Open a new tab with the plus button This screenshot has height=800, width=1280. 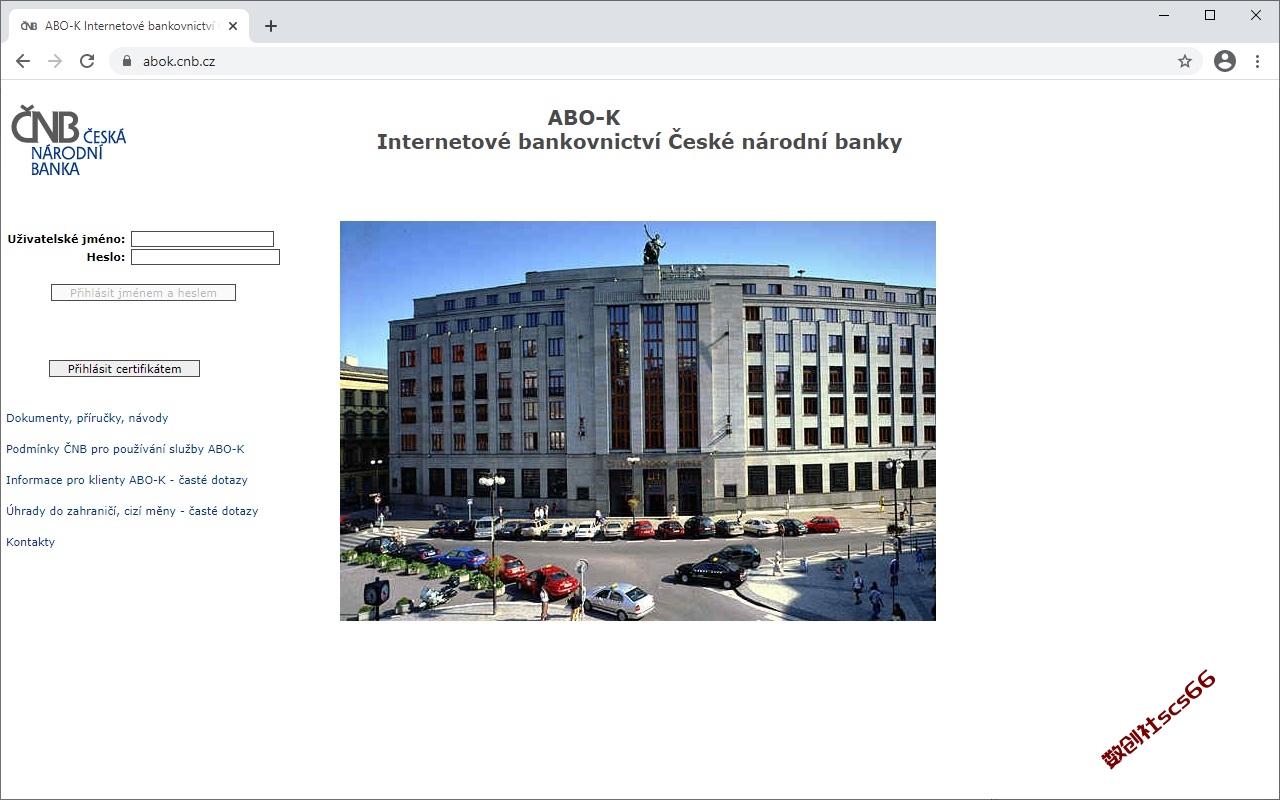tap(271, 26)
